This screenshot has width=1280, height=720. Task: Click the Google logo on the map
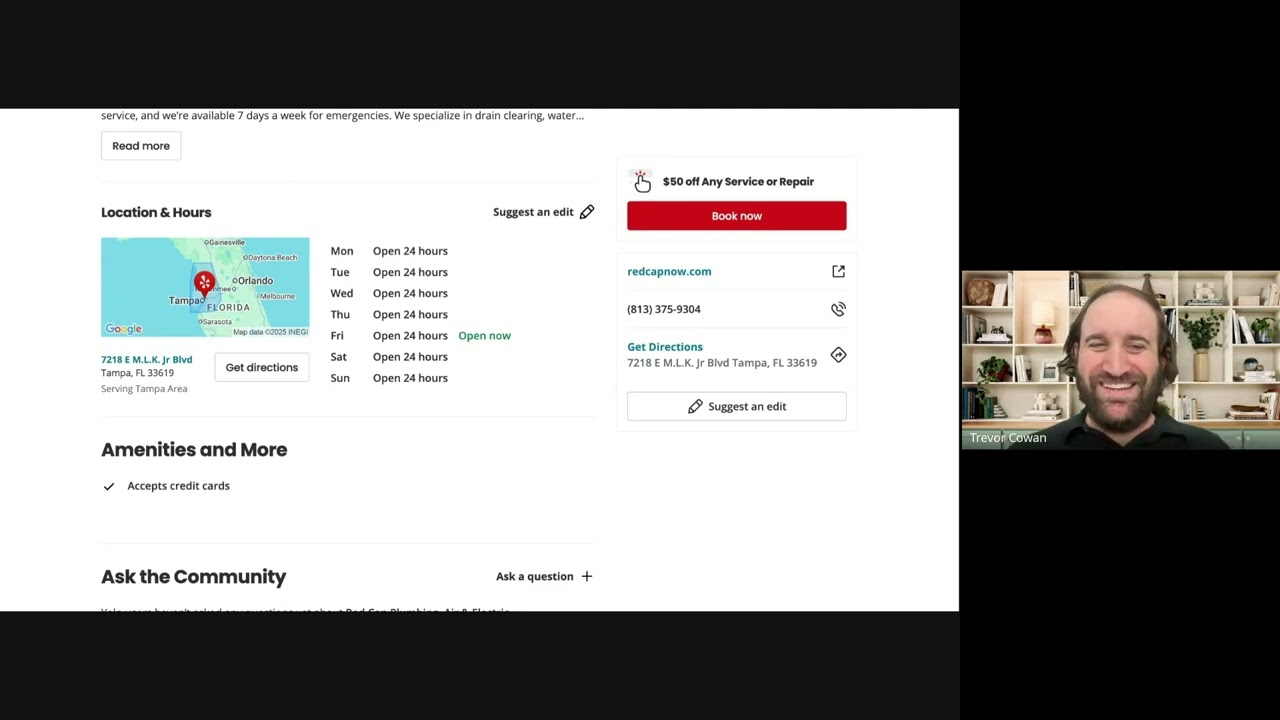coord(124,329)
